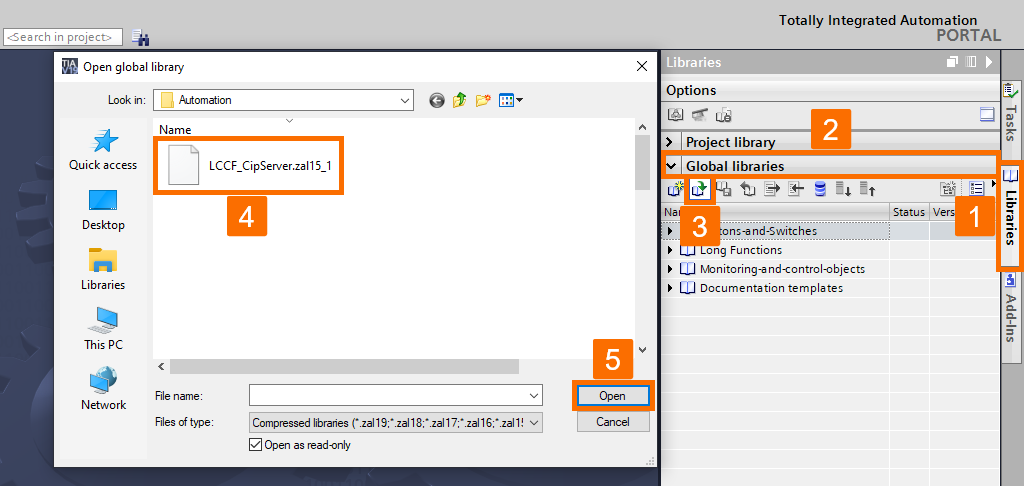Open Network in the dialog sidebar
The image size is (1024, 486).
(x=103, y=389)
